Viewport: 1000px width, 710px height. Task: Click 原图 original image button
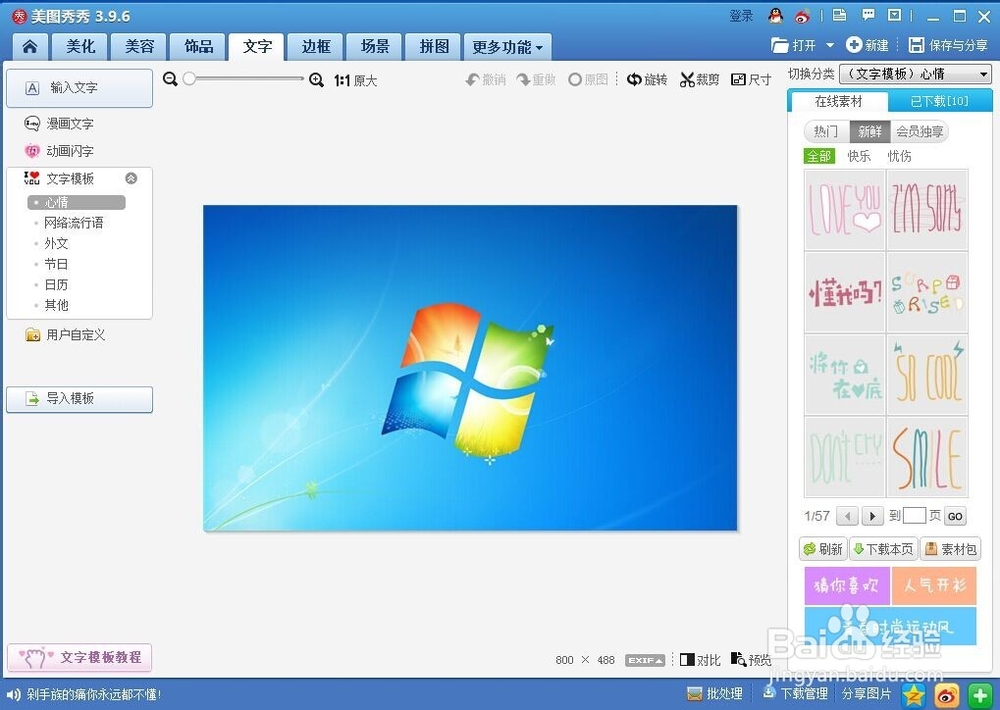(x=587, y=80)
